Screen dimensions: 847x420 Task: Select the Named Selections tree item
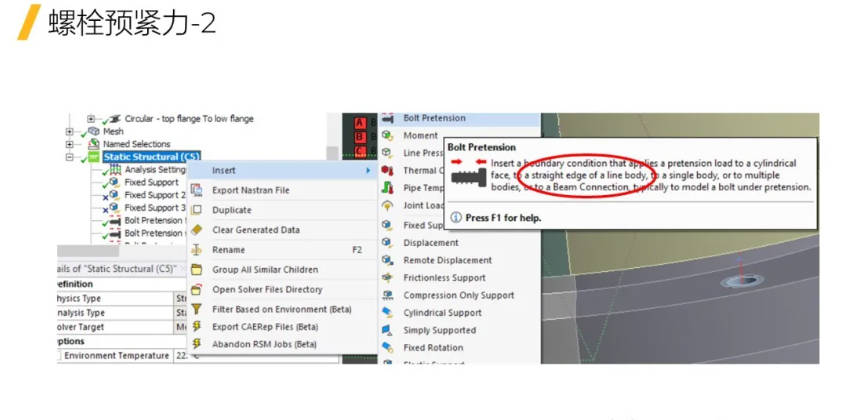coord(137,144)
